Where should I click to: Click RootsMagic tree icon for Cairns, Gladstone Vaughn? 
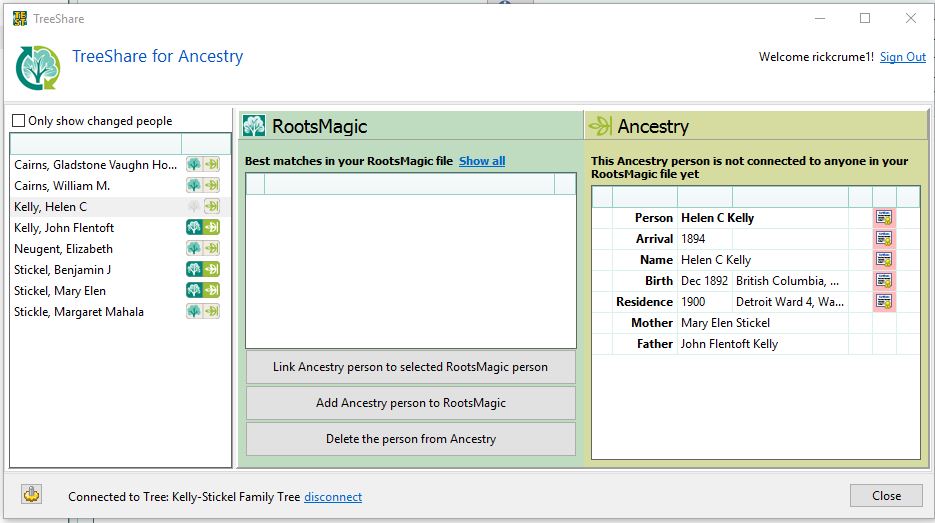point(194,165)
